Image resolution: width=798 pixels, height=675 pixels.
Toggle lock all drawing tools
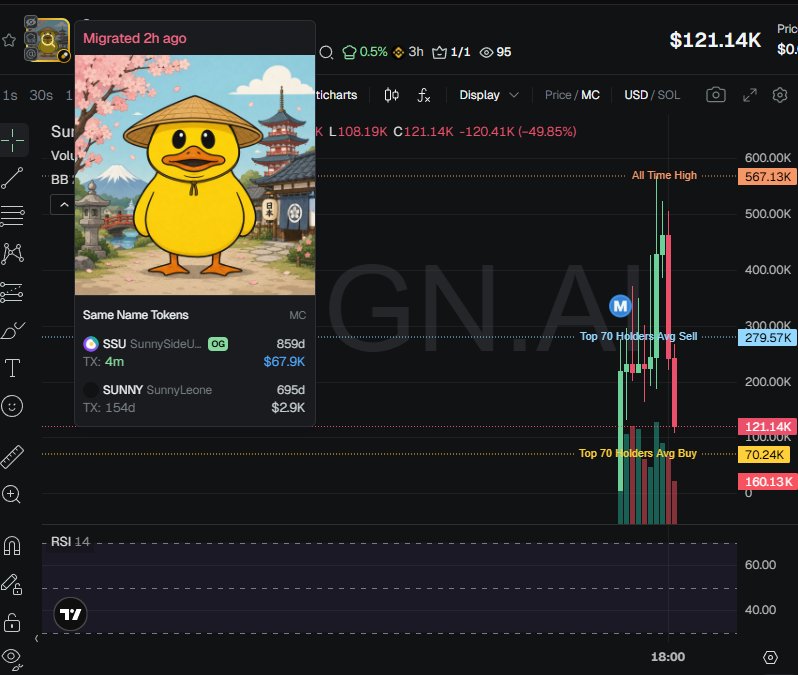12,622
